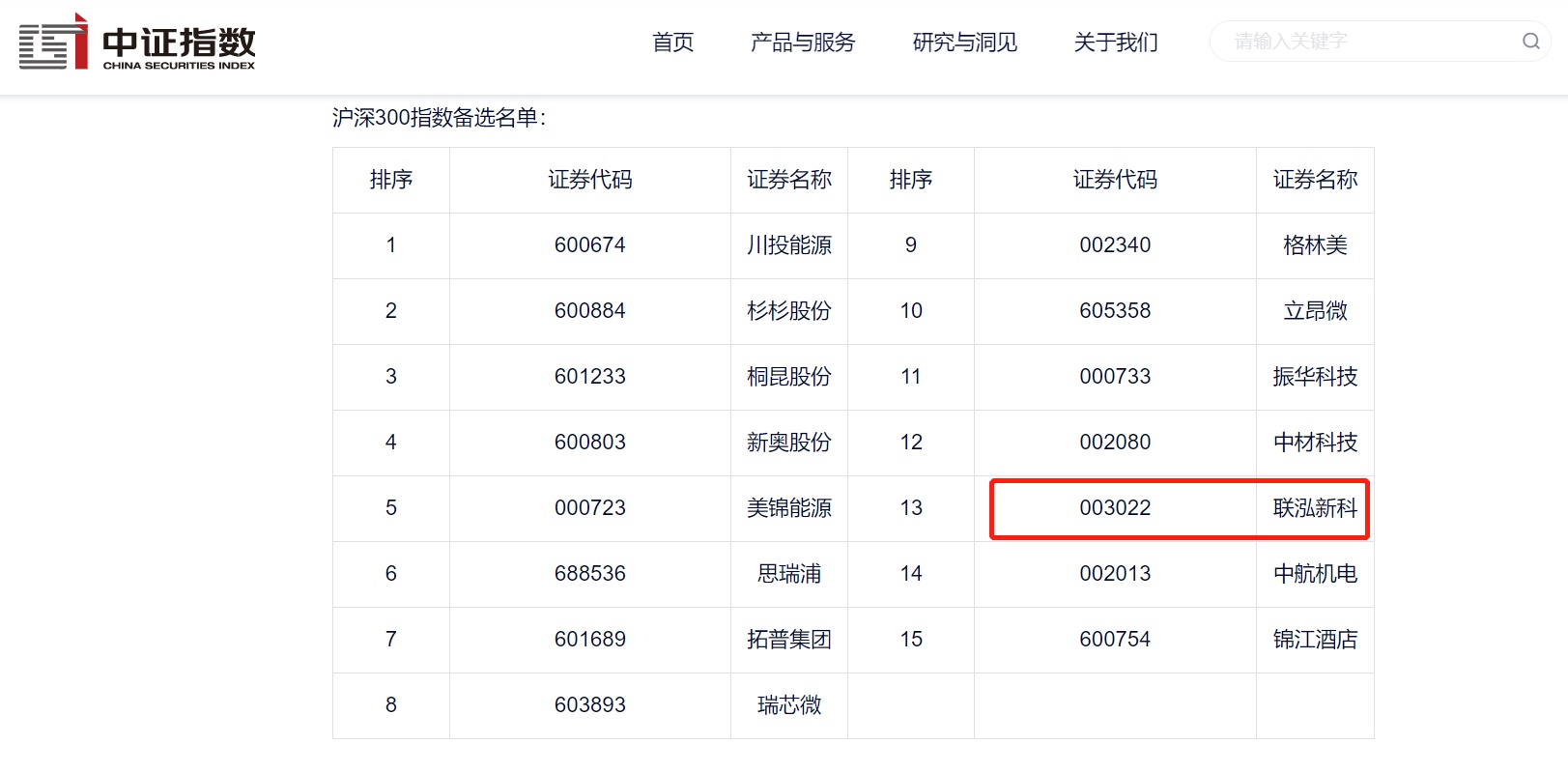Select stock code 003022 cell

coord(1115,508)
